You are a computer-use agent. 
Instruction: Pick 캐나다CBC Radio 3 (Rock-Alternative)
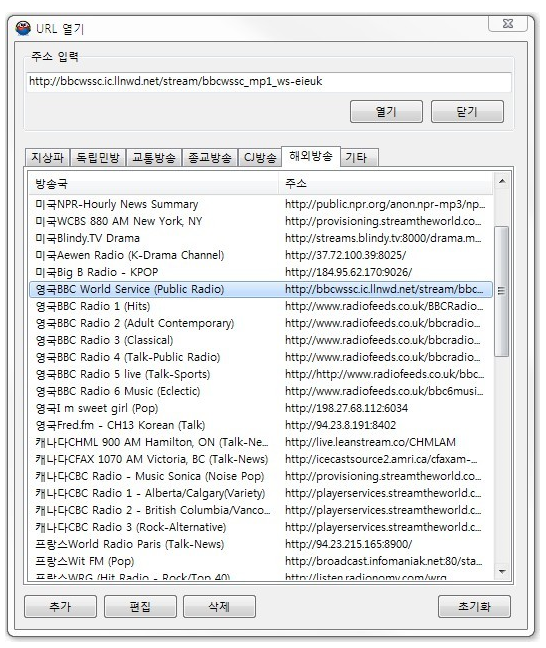point(261,527)
